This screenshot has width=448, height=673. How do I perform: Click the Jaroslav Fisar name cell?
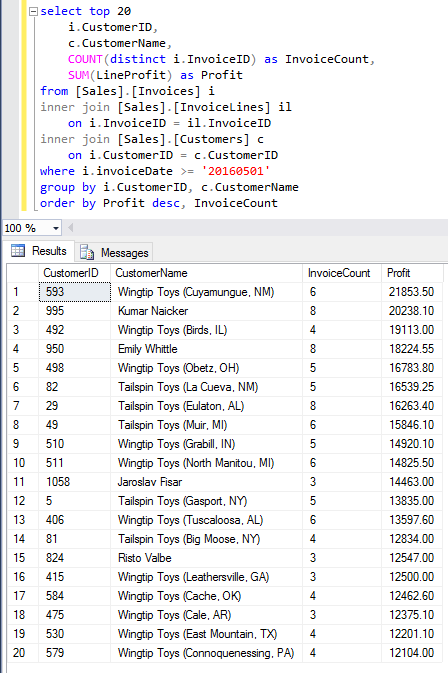coord(207,482)
